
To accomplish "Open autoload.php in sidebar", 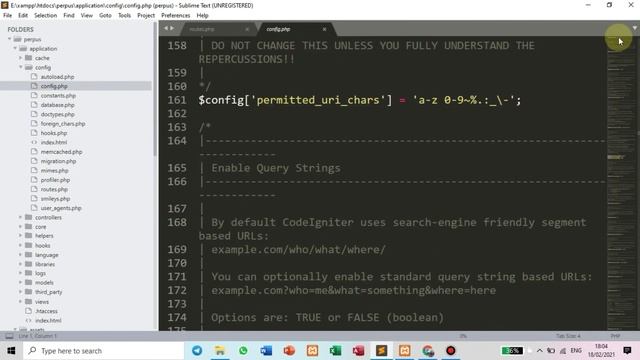I will coord(57,77).
